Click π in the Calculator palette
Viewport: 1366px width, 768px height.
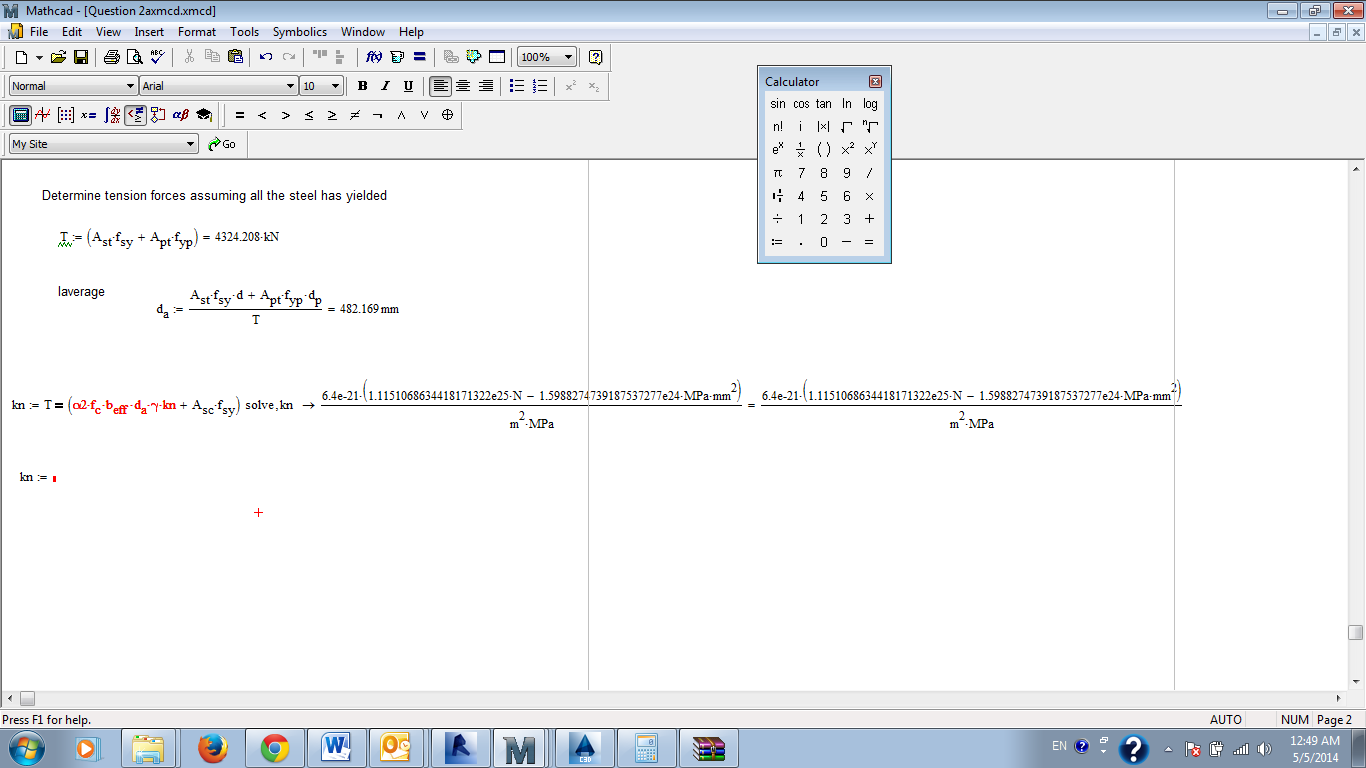(x=778, y=173)
